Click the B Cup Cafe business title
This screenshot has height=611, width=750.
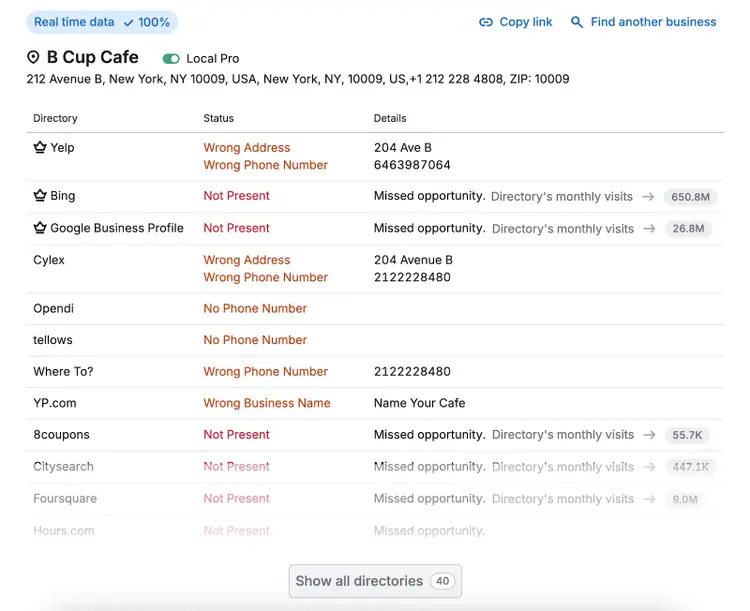click(93, 57)
